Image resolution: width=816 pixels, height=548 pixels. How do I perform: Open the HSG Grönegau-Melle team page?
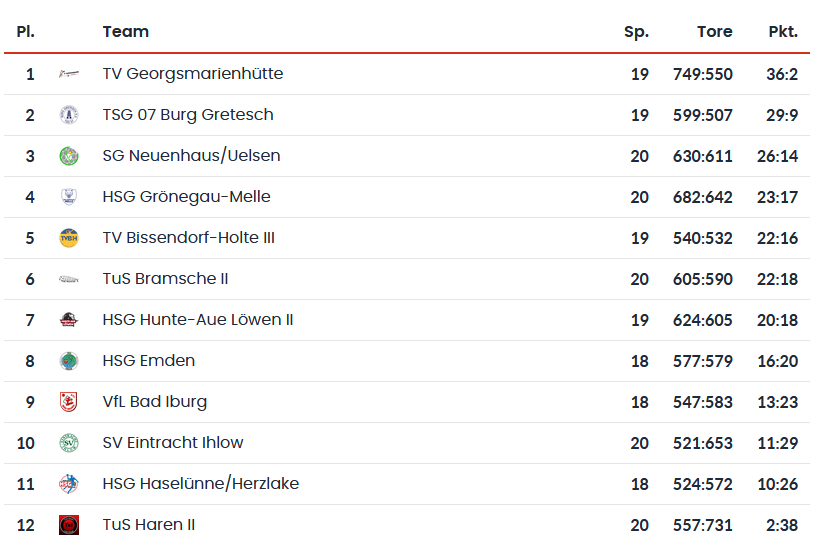click(186, 197)
